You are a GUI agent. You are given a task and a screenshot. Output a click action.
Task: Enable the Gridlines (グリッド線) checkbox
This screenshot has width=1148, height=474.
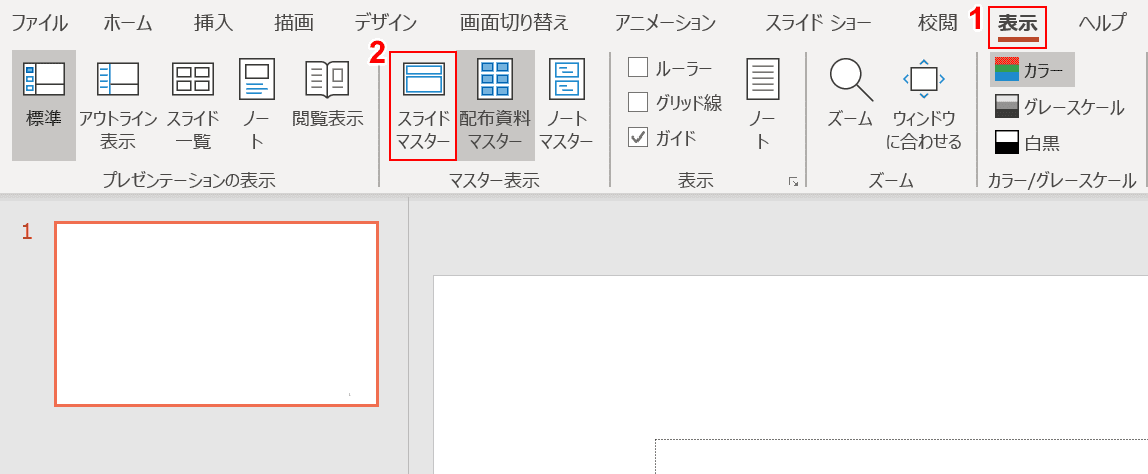tap(638, 102)
